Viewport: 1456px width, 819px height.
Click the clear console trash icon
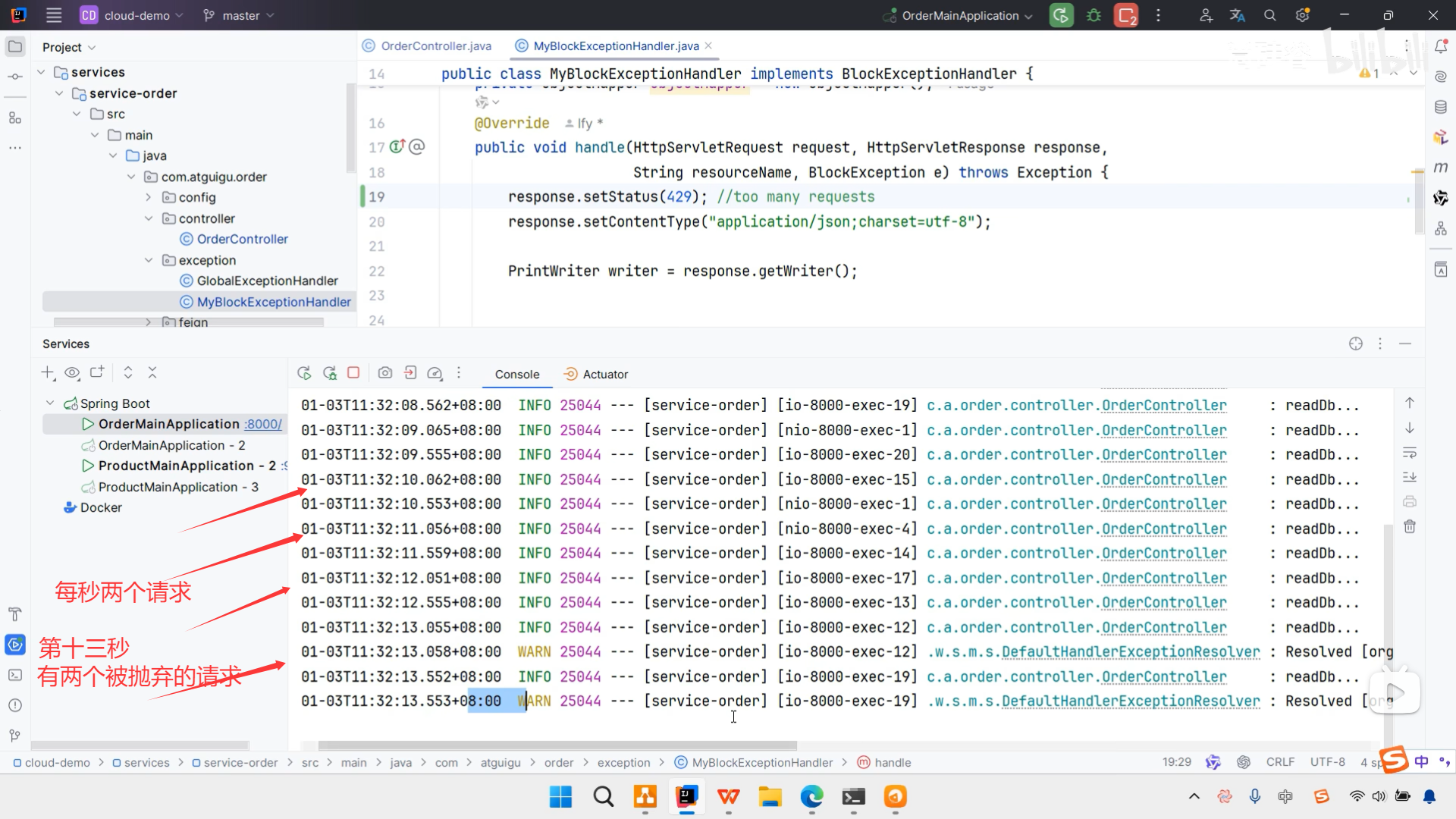pyautogui.click(x=1410, y=526)
